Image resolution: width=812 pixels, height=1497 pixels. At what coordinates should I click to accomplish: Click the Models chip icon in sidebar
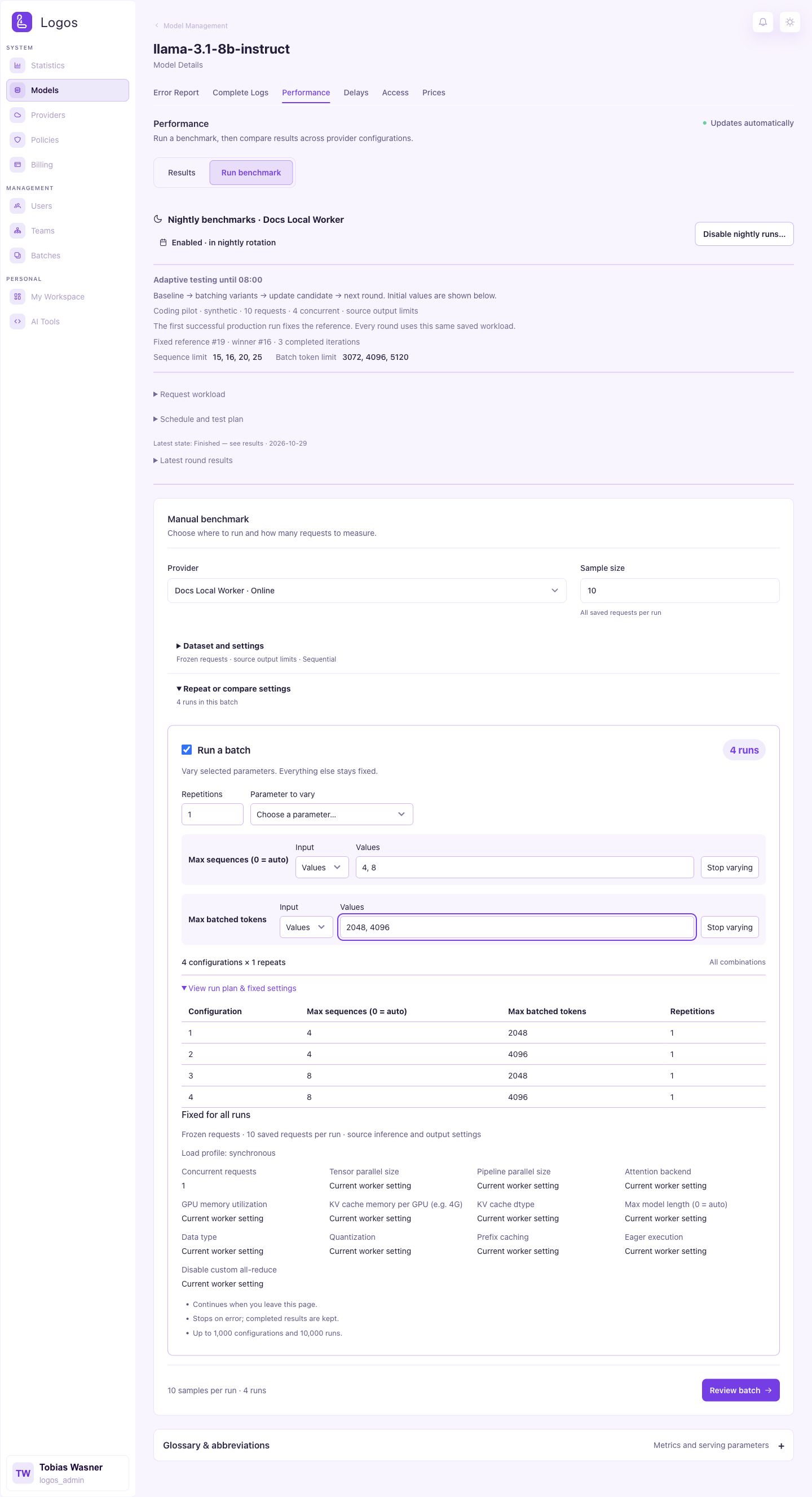[17, 90]
